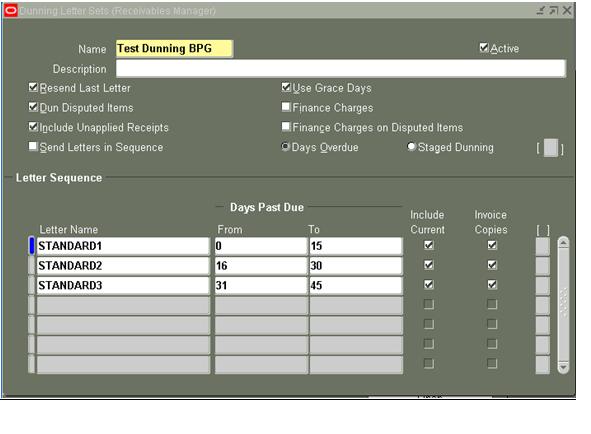Viewport: 591px width, 434px height.
Task: Click the record indicator beside STANDARD1
Action: [x=32, y=246]
